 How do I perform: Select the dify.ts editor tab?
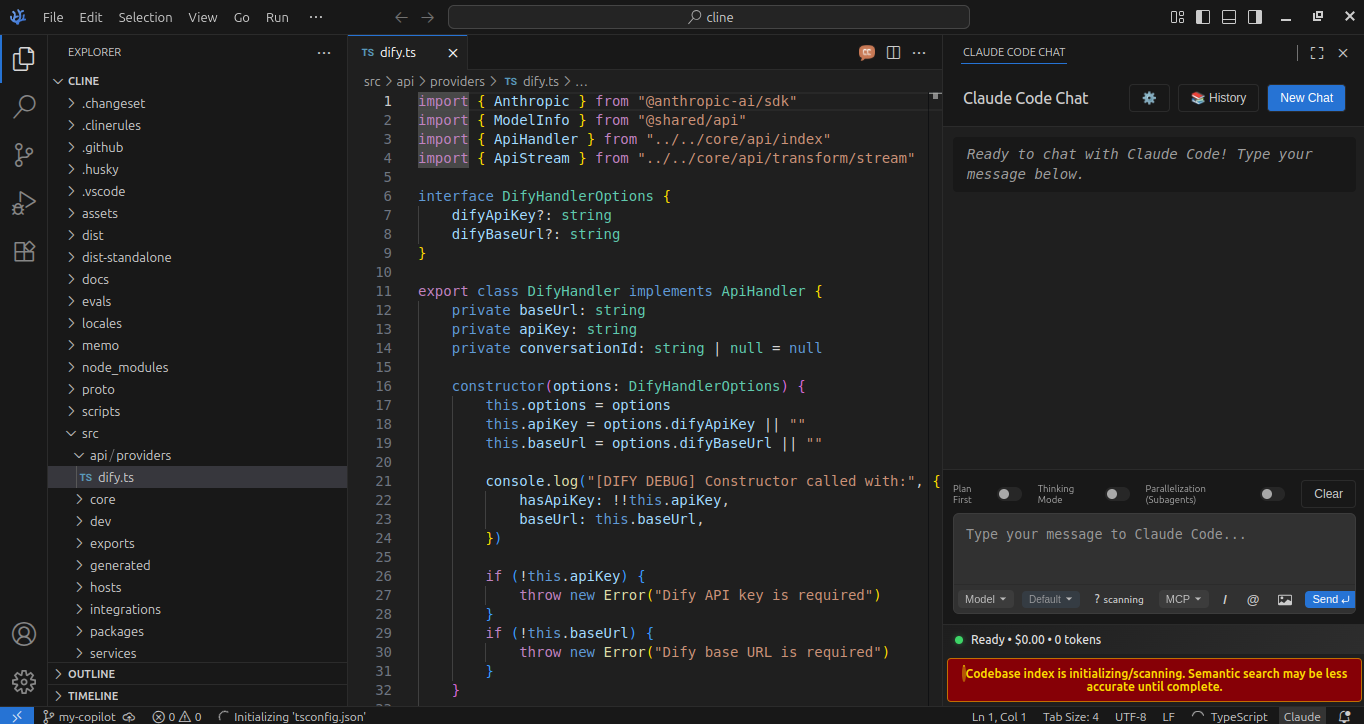(398, 53)
